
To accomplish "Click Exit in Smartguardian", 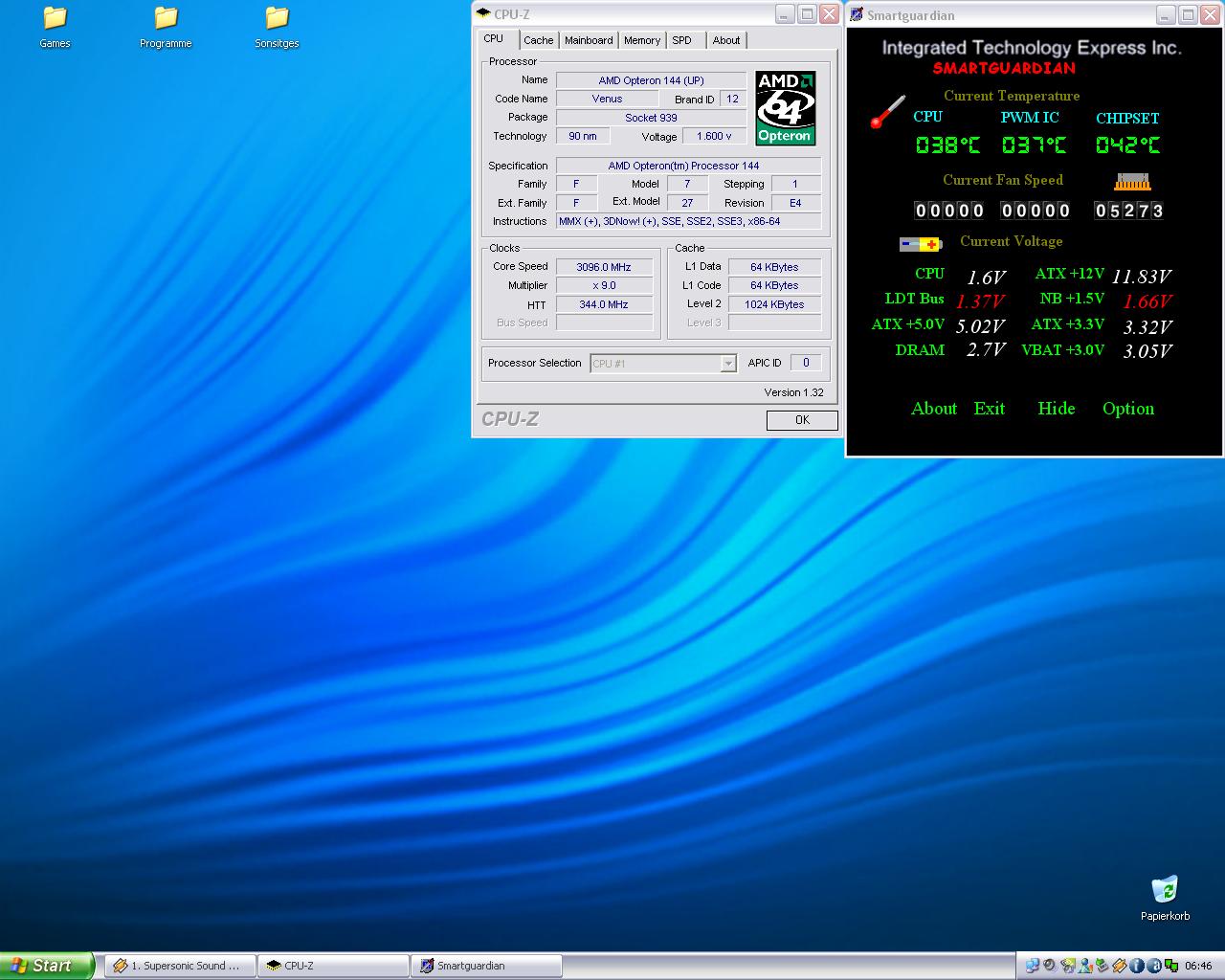I will [x=989, y=409].
